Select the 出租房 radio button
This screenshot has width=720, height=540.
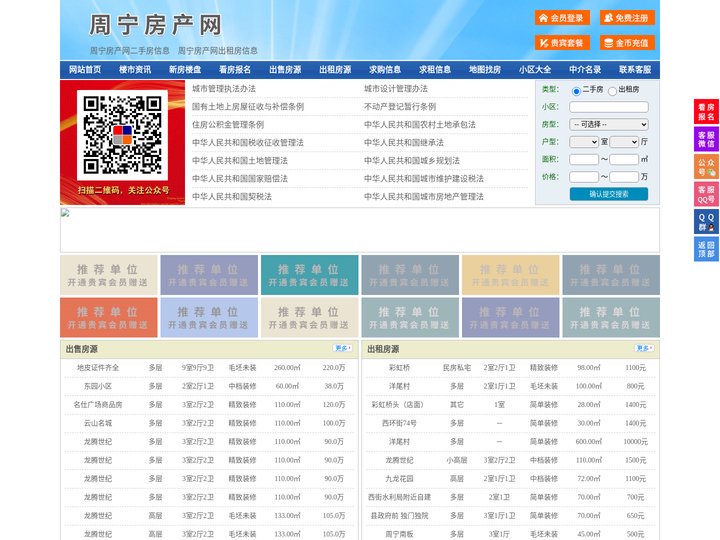coord(612,91)
